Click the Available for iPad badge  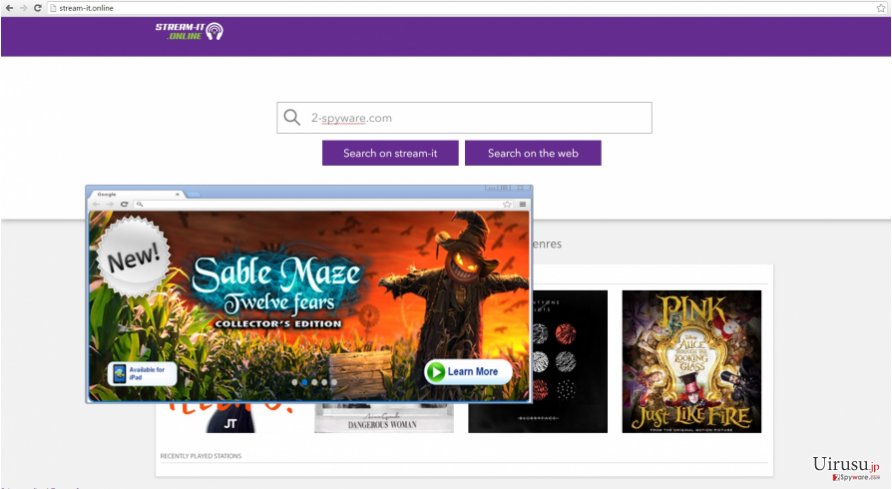[x=143, y=373]
